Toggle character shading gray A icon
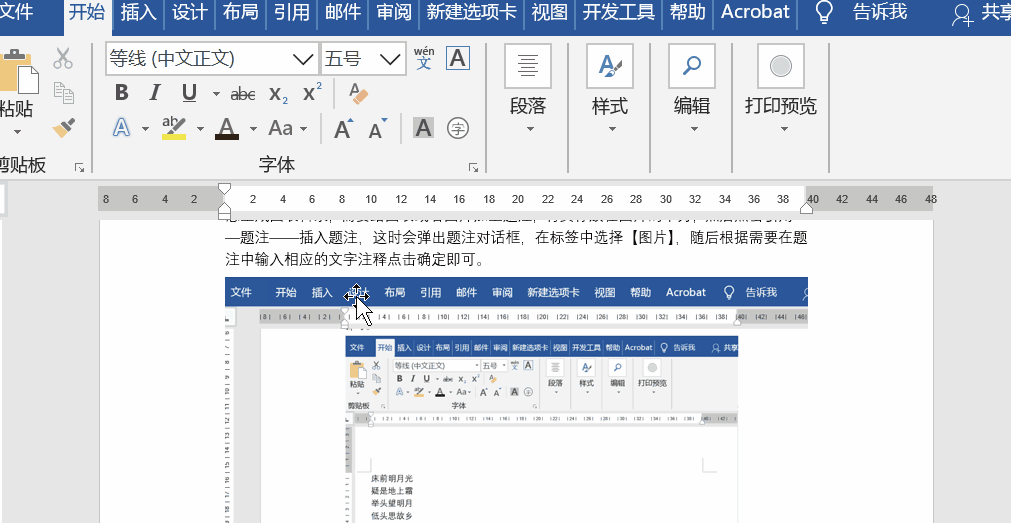The image size is (1011, 523). [423, 128]
